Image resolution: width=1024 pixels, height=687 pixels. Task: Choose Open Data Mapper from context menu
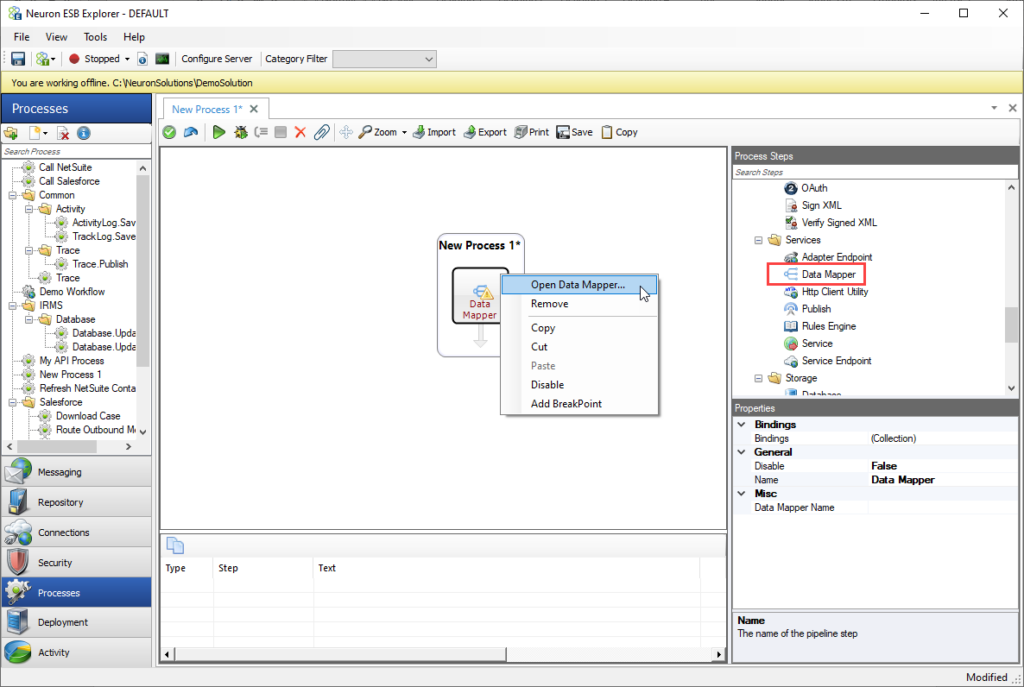pyautogui.click(x=577, y=285)
